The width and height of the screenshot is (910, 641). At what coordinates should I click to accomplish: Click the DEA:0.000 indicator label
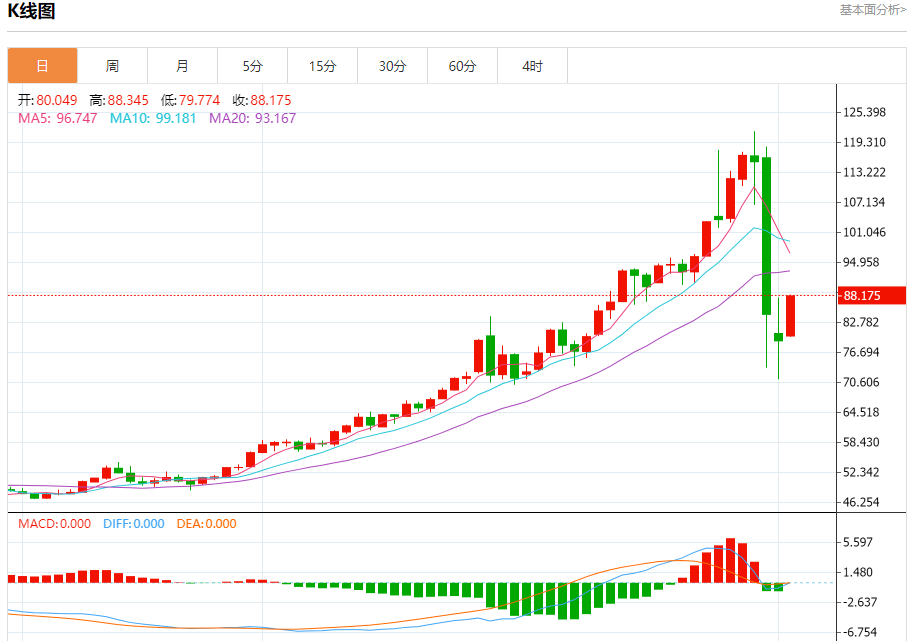[207, 524]
